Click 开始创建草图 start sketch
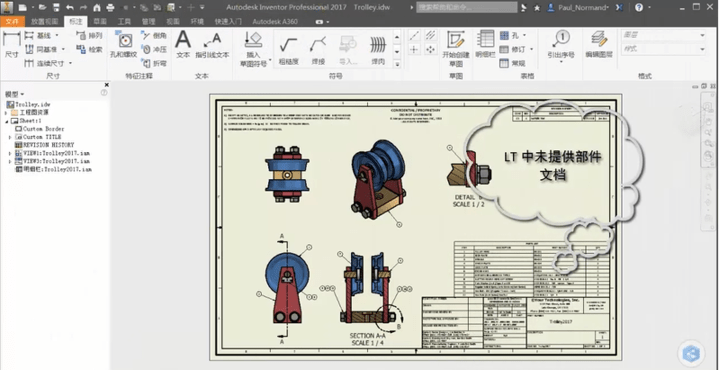The width and height of the screenshot is (719, 370). click(455, 49)
